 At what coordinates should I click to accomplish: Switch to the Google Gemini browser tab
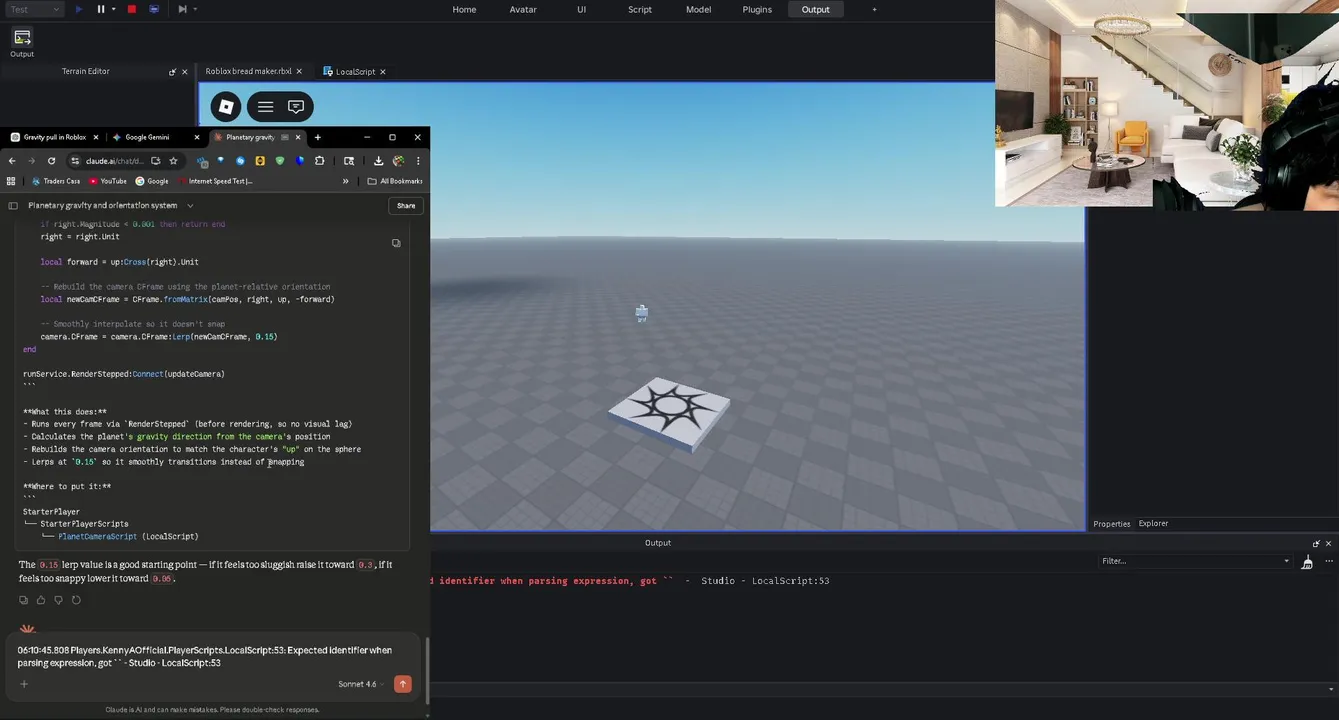coord(147,137)
